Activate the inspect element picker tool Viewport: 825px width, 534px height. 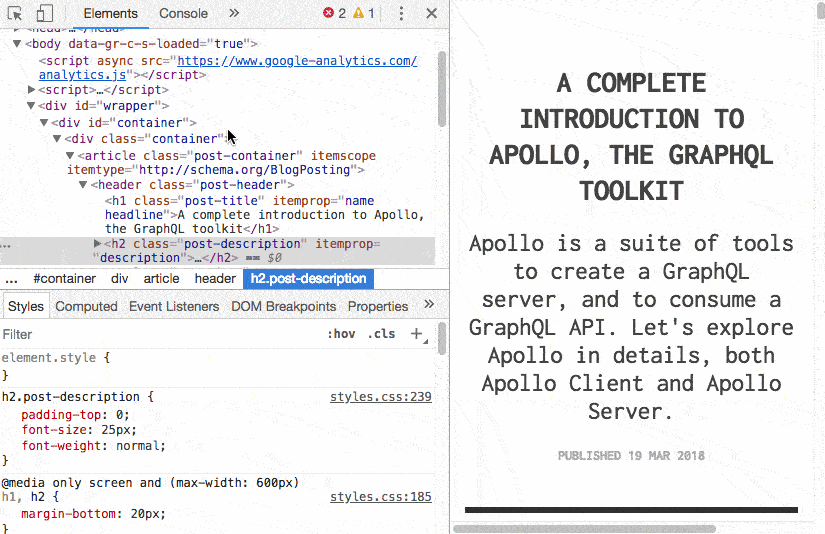click(x=15, y=14)
